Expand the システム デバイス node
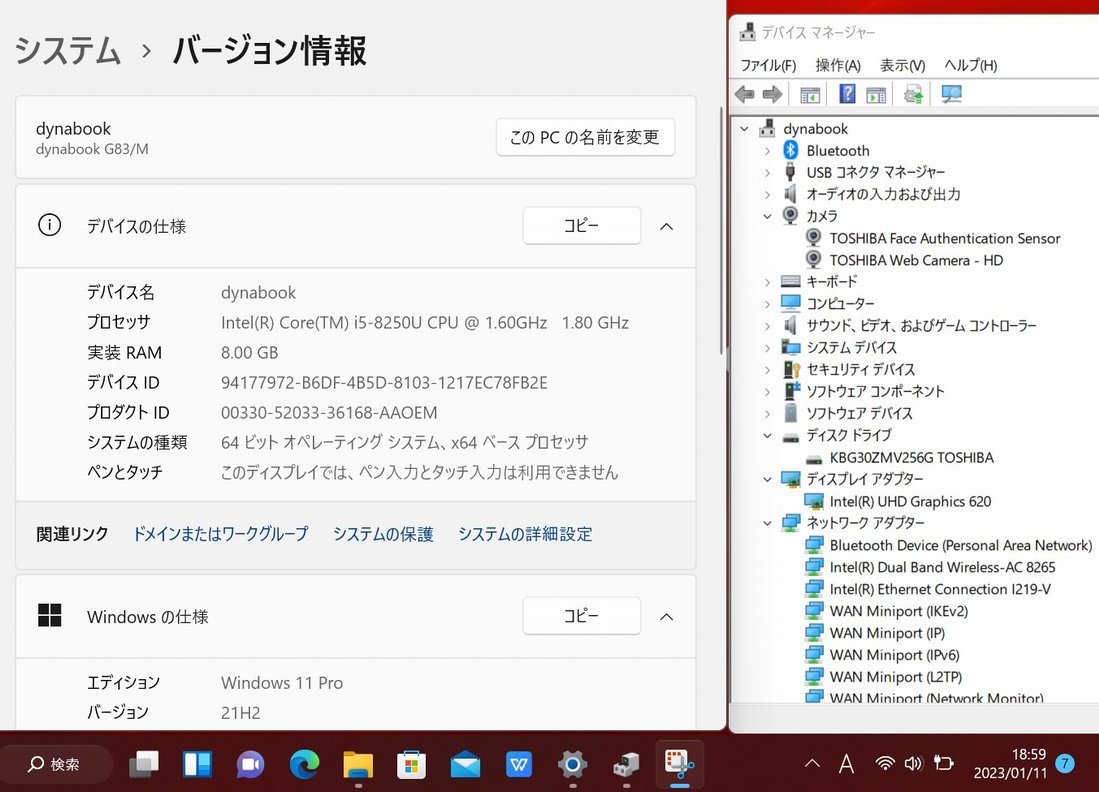The height and width of the screenshot is (792, 1099). click(x=767, y=348)
